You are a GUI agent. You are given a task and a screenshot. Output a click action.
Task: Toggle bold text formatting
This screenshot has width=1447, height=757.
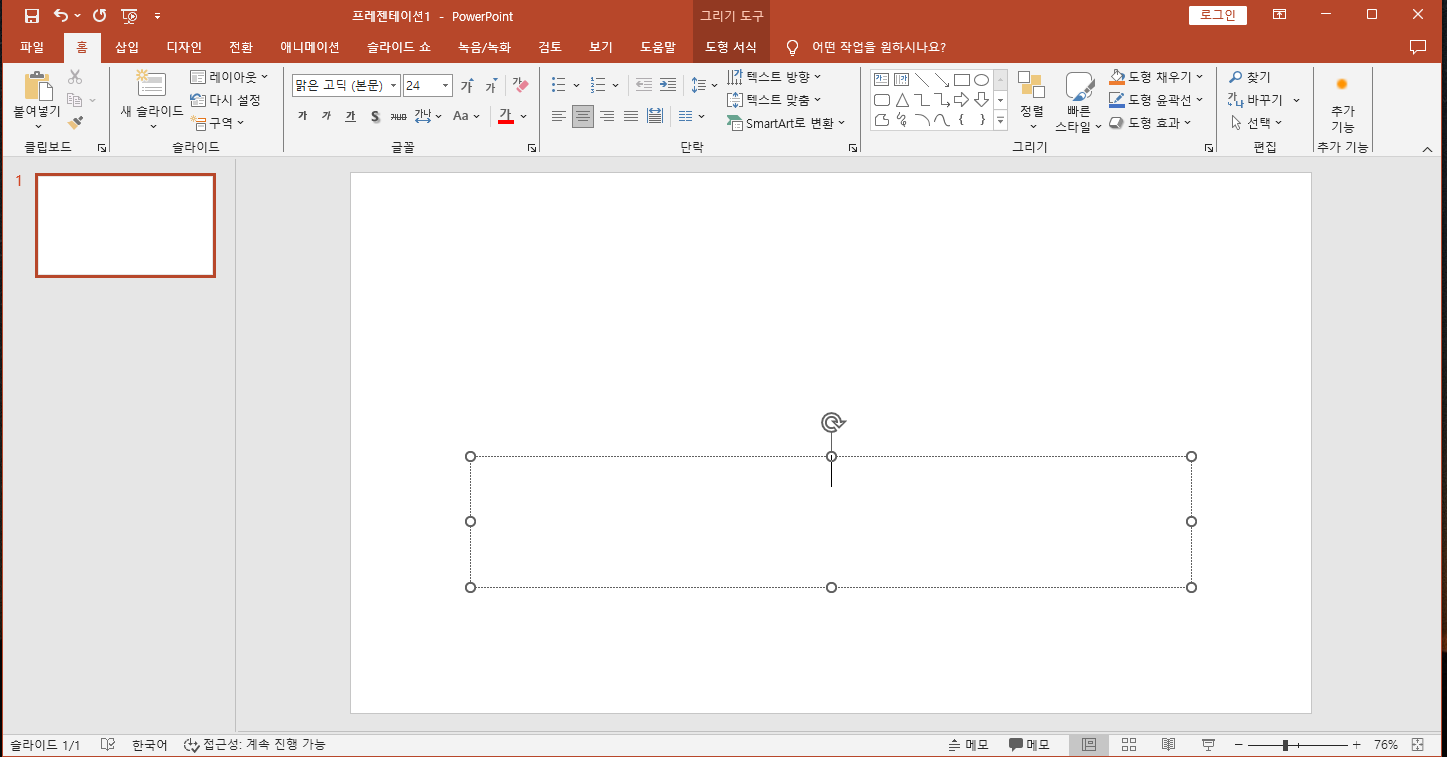[303, 116]
